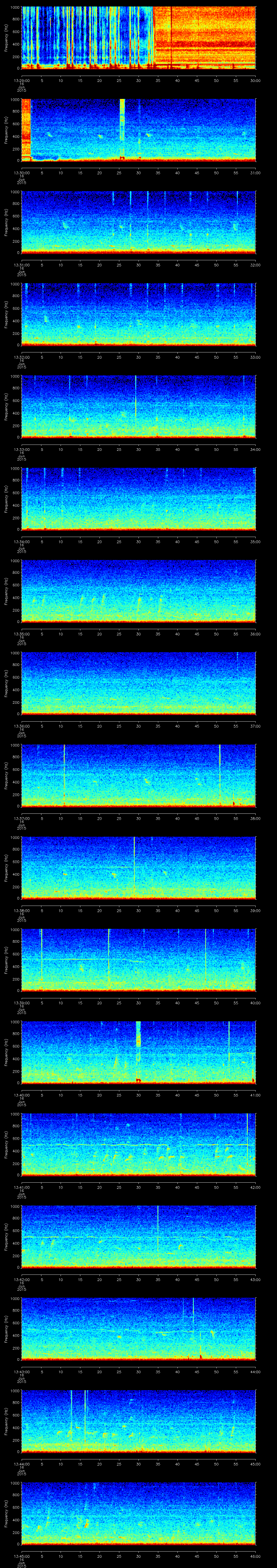Select the "38:00" end time label

coord(256,818)
